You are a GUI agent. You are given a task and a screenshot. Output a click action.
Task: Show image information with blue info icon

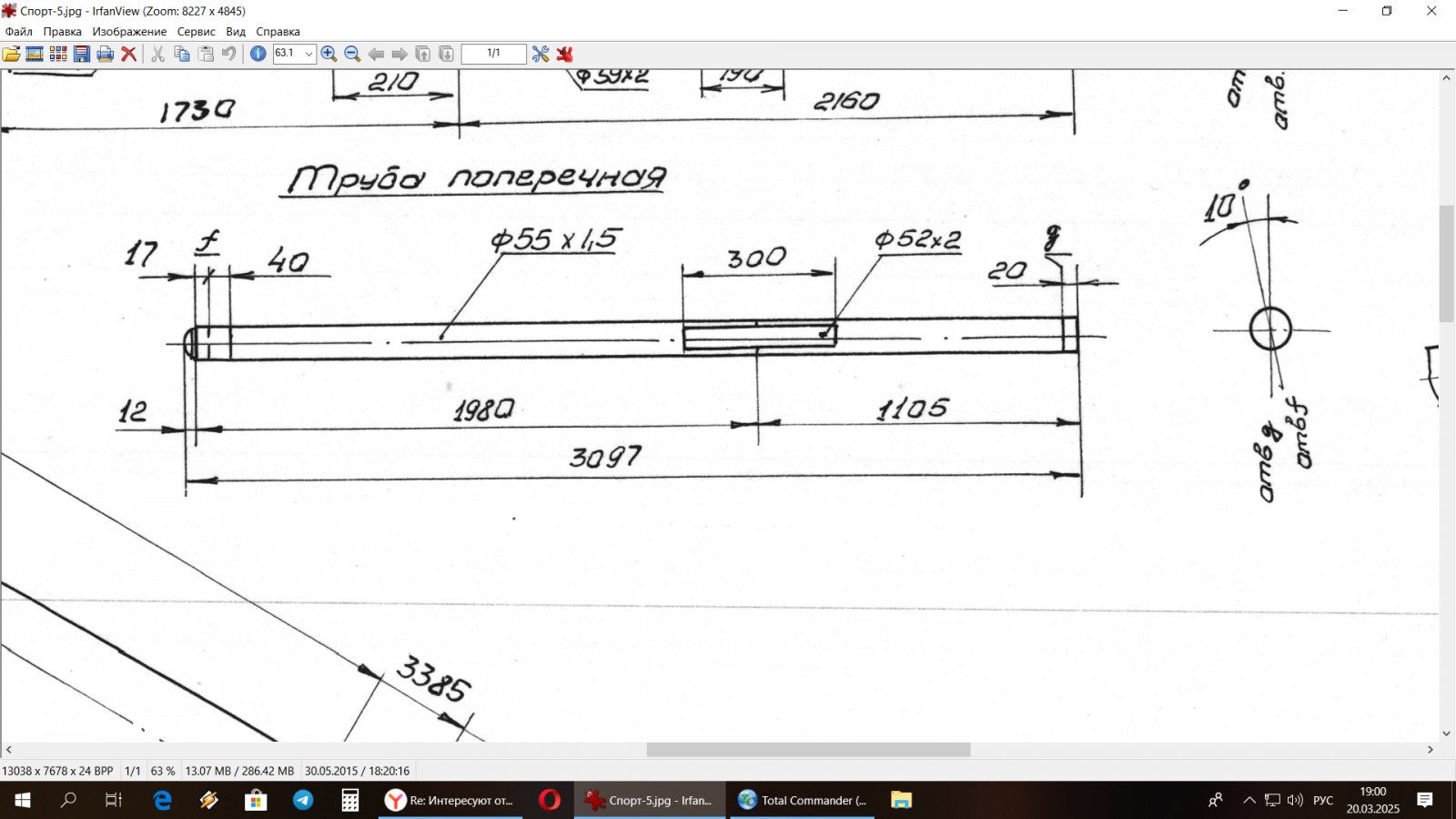(258, 54)
